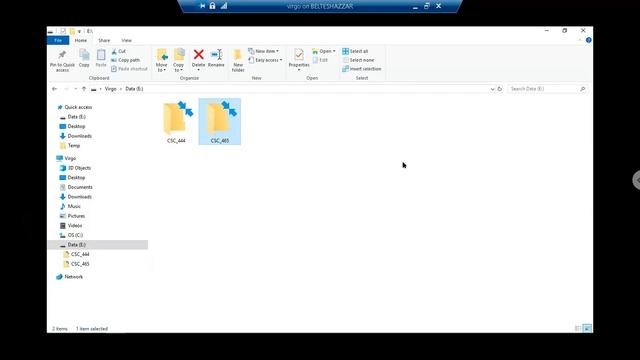The height and width of the screenshot is (360, 640).
Task: Open 3D Objects in sidebar
Action: pos(79,168)
